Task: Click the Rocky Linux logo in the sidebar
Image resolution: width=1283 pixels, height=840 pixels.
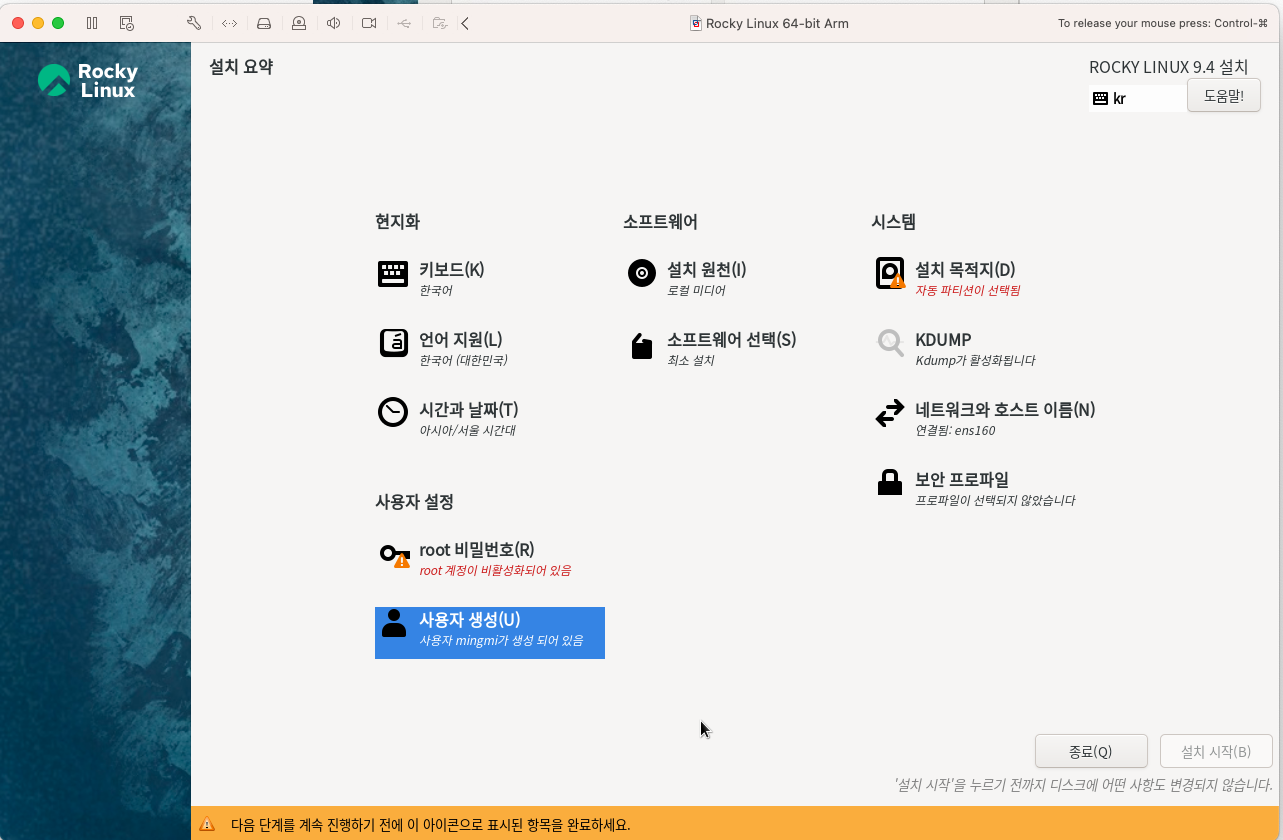Action: (88, 81)
